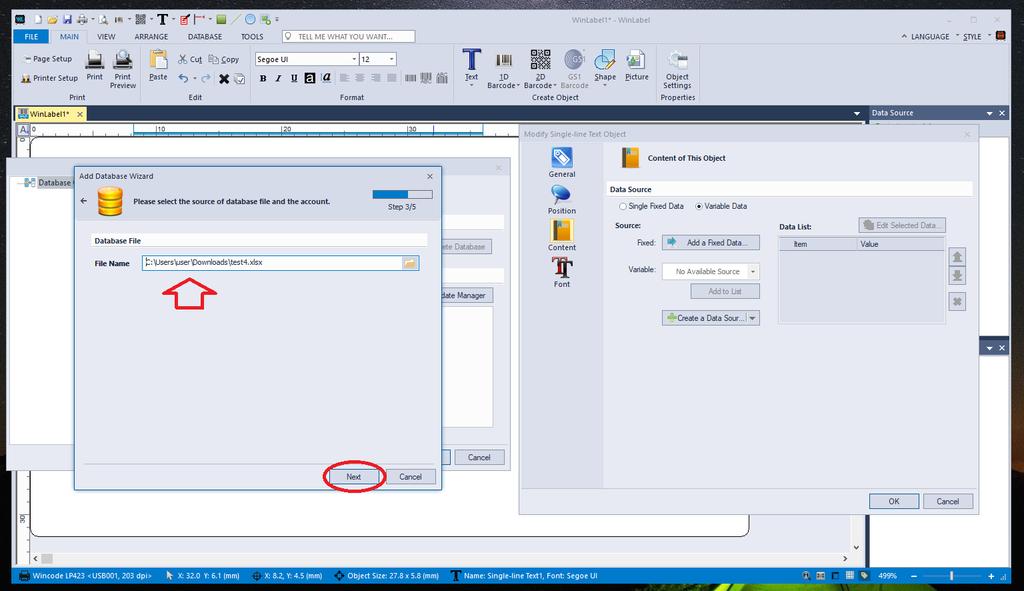Click the Tell Me What You Want search box
The width and height of the screenshot is (1024, 591).
coord(349,37)
